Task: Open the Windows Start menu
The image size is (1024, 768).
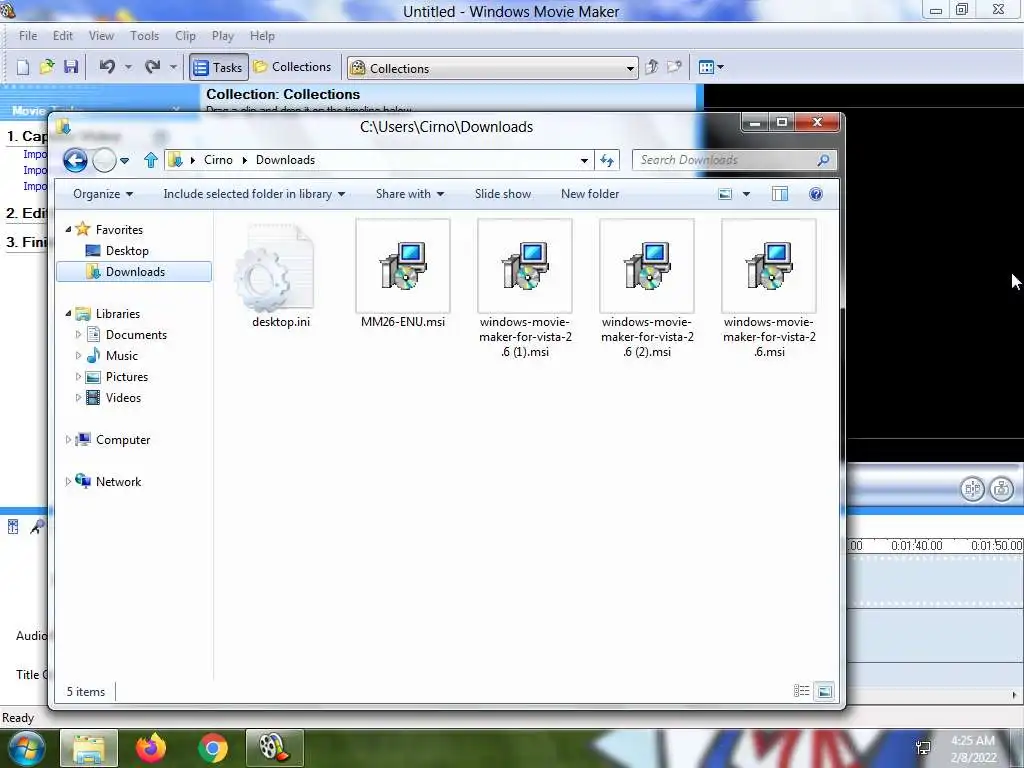Action: pos(26,748)
